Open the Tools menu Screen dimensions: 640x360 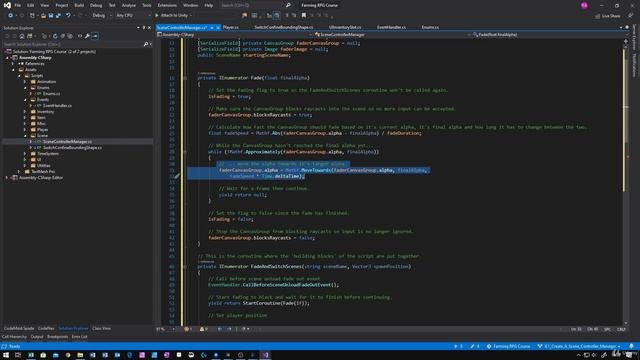(147, 5)
